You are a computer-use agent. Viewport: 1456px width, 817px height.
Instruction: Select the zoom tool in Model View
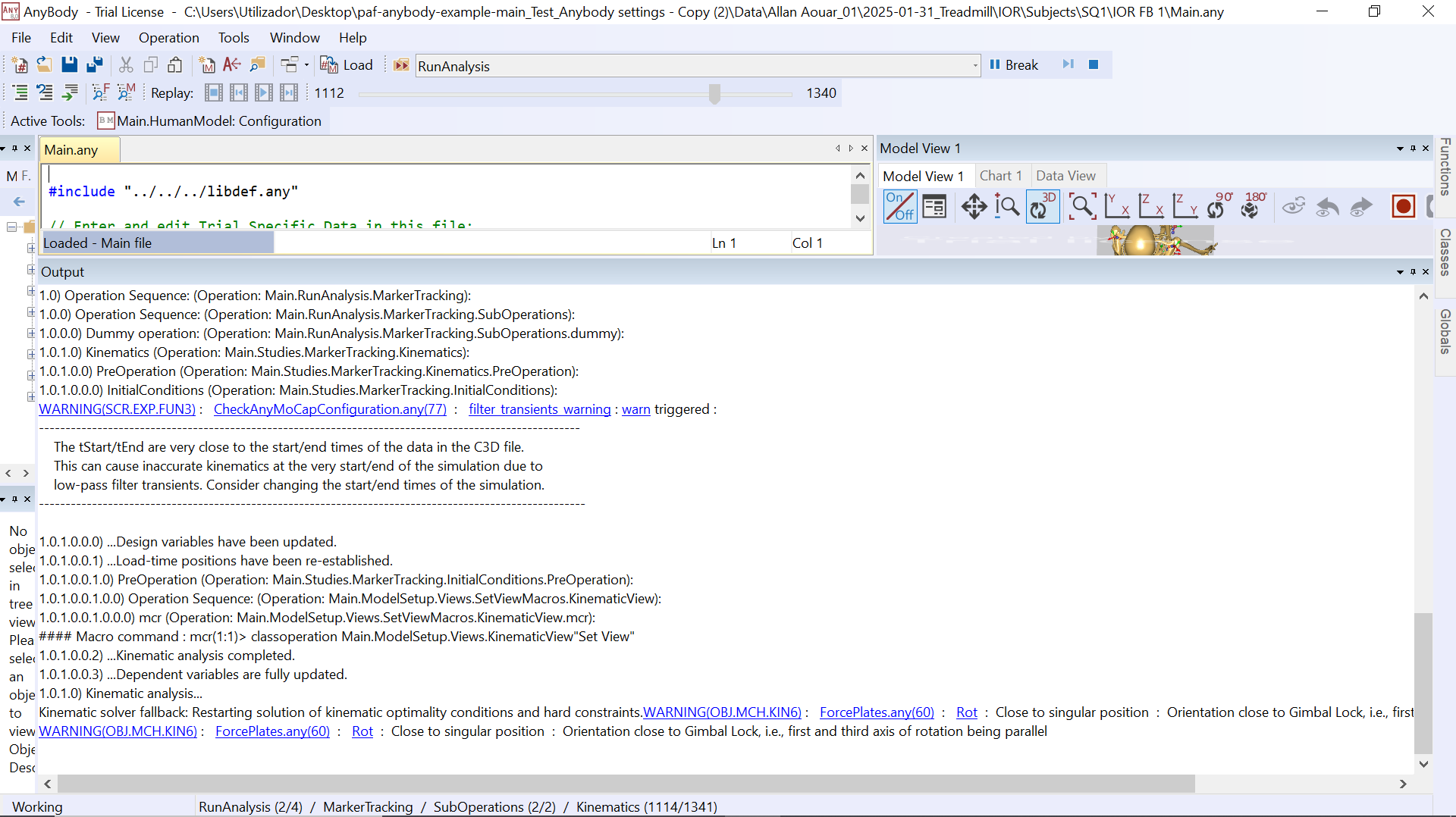(1007, 206)
